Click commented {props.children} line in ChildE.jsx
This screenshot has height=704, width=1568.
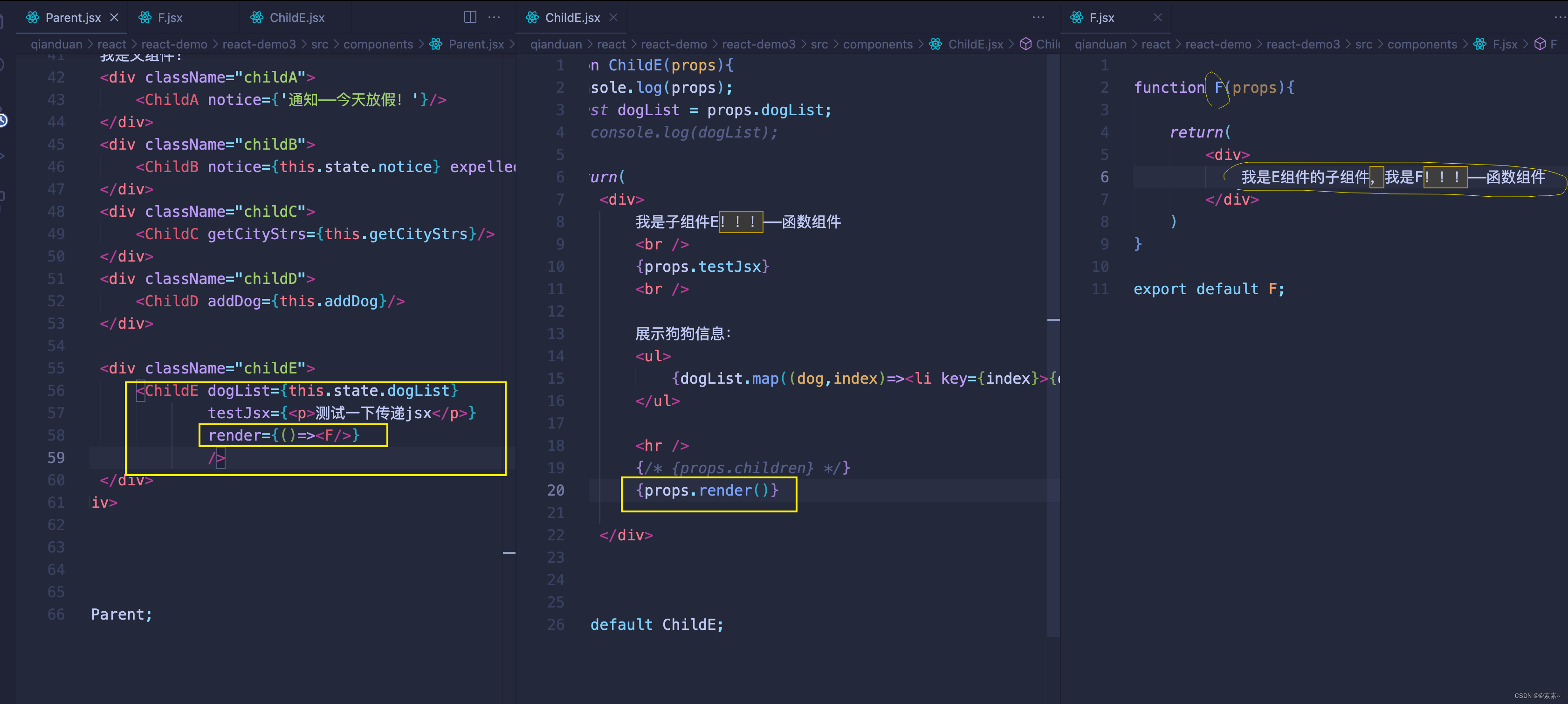(743, 468)
